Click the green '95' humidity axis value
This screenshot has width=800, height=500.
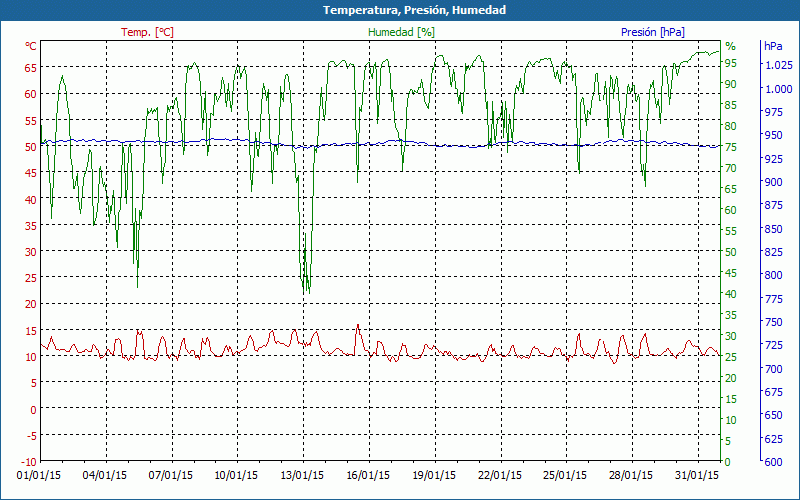coord(731,63)
